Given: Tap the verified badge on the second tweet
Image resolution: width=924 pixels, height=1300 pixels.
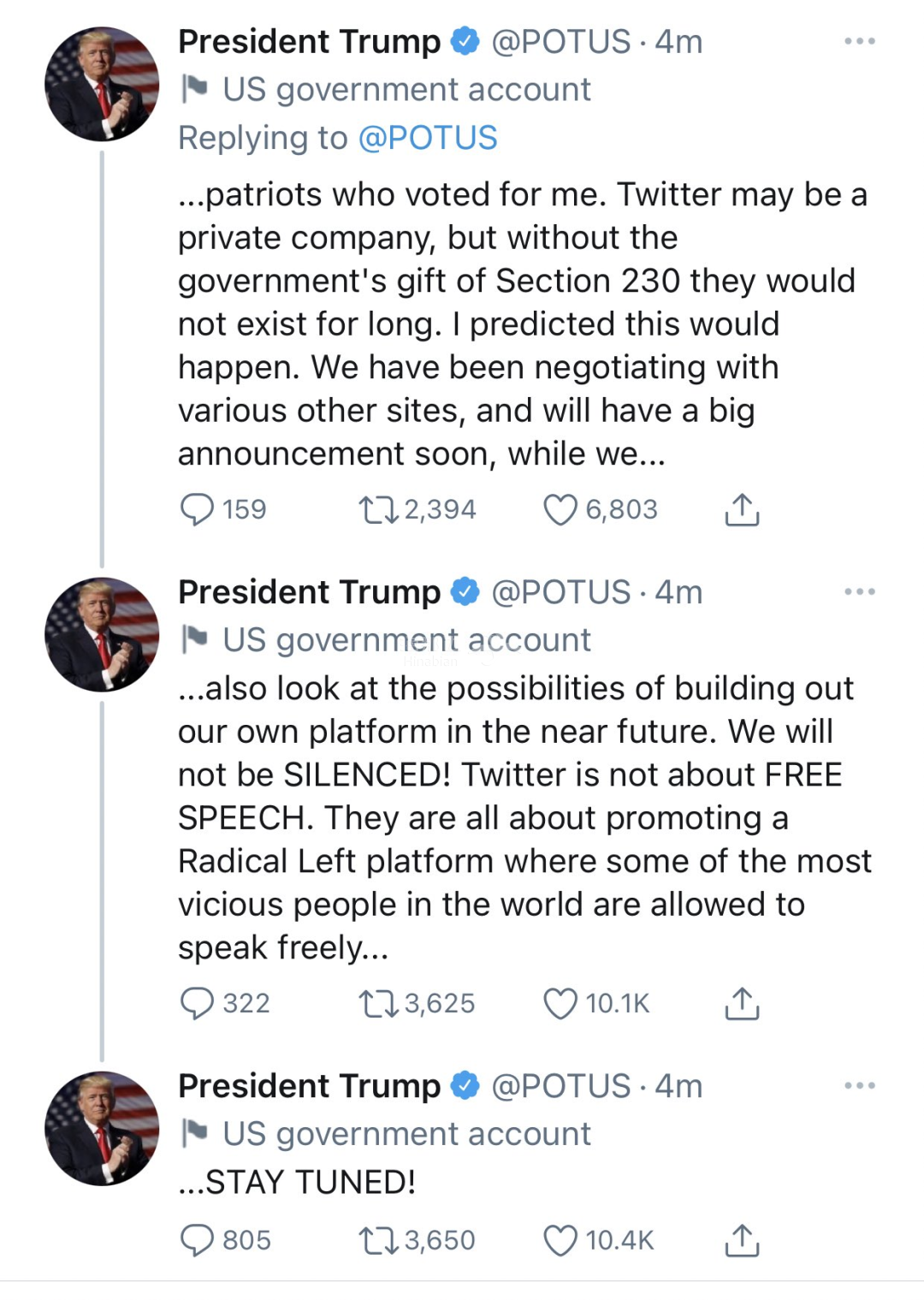Looking at the screenshot, I should click(465, 591).
